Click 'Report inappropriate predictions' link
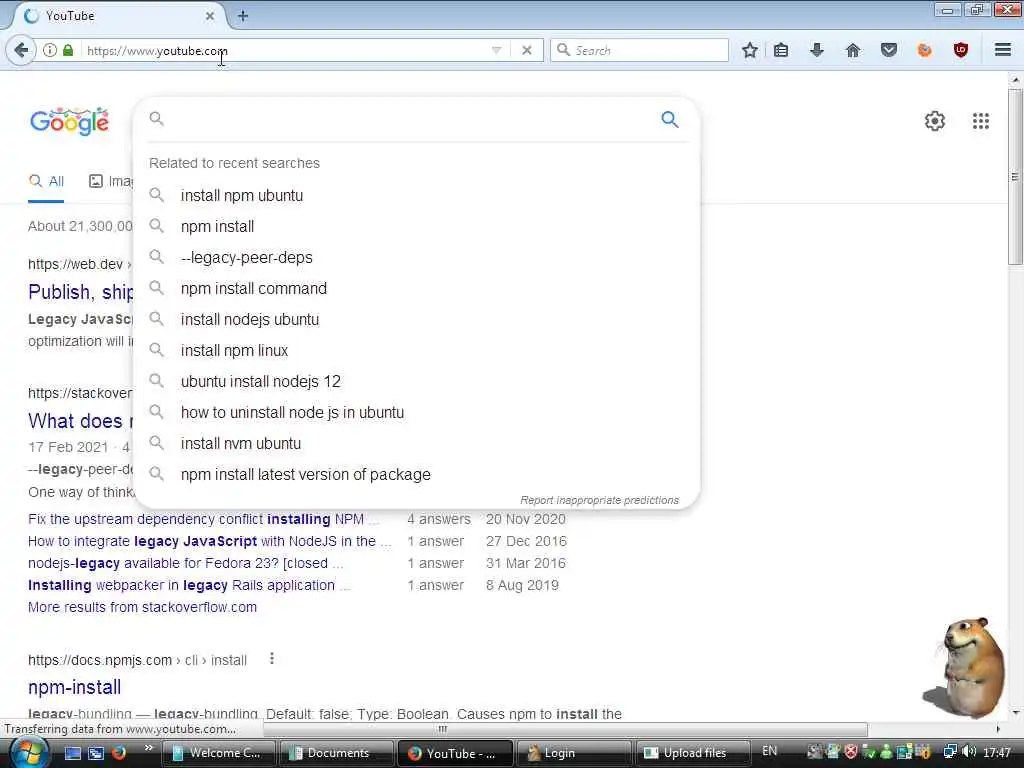Viewport: 1024px width, 768px height. pyautogui.click(x=600, y=500)
